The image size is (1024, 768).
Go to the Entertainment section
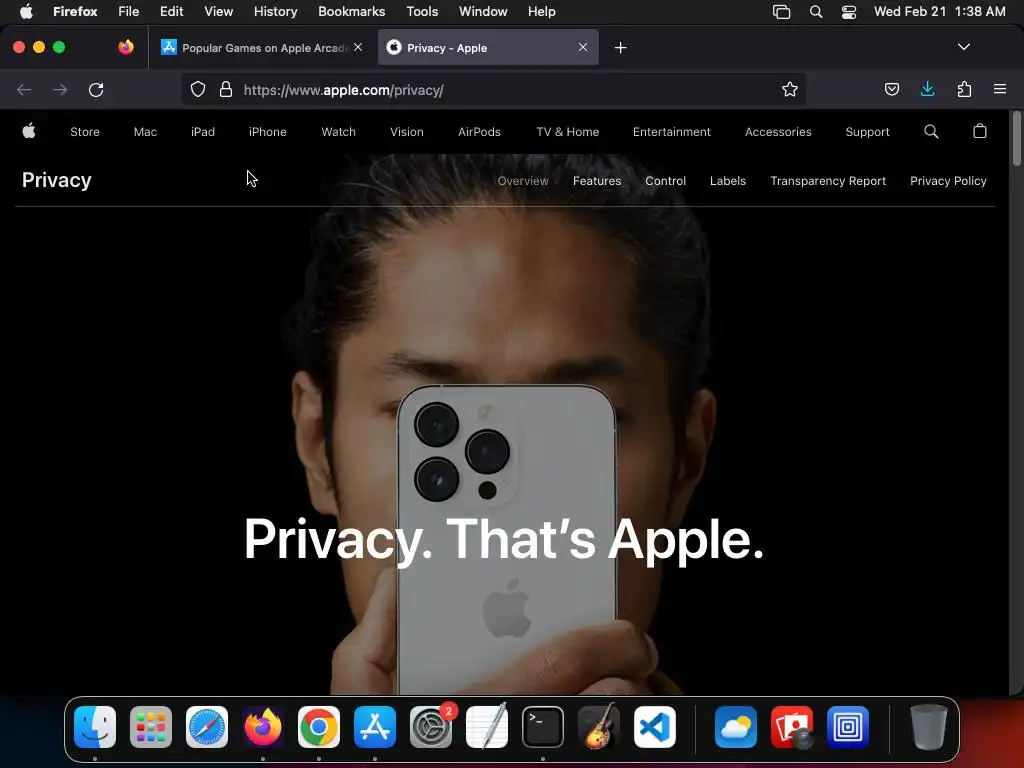click(x=671, y=132)
